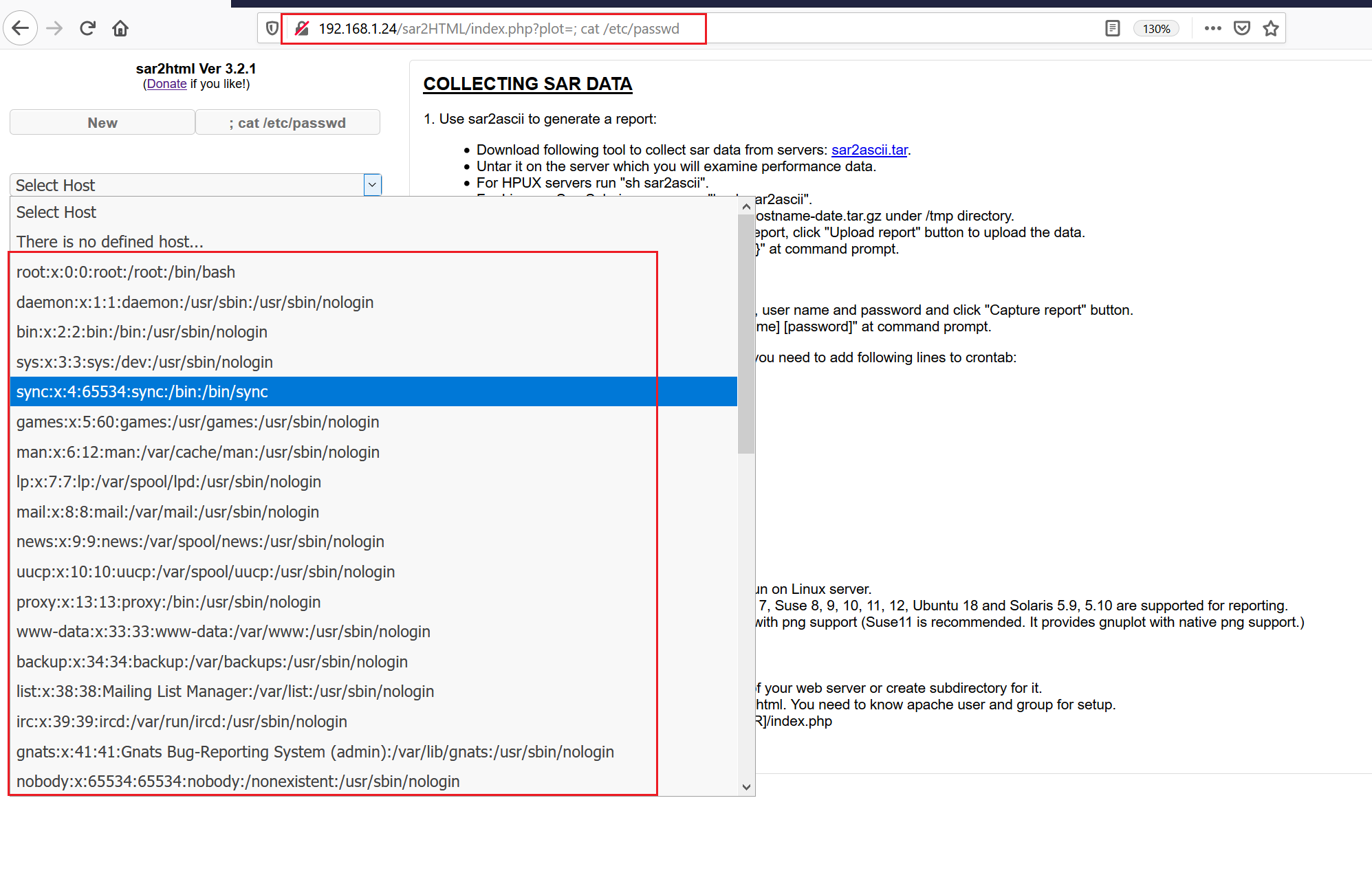This screenshot has height=886, width=1372.
Task: Collapse the Select Host dropdown arrow
Action: [372, 185]
